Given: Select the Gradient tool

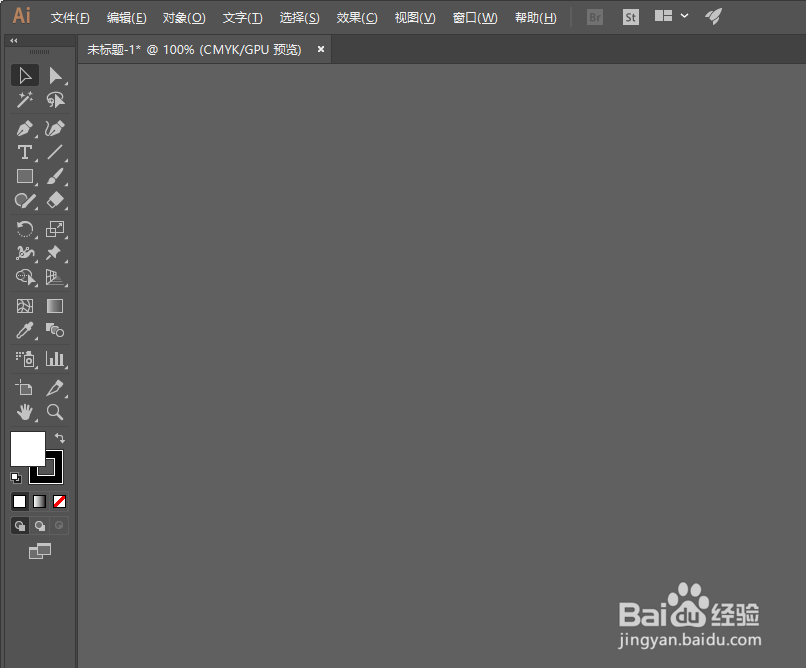Looking at the screenshot, I should point(55,306).
